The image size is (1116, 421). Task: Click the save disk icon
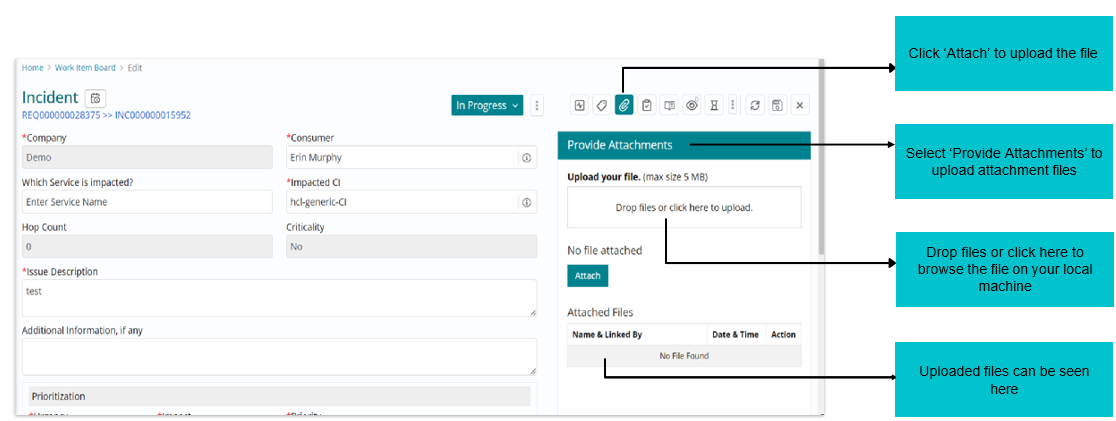(777, 105)
